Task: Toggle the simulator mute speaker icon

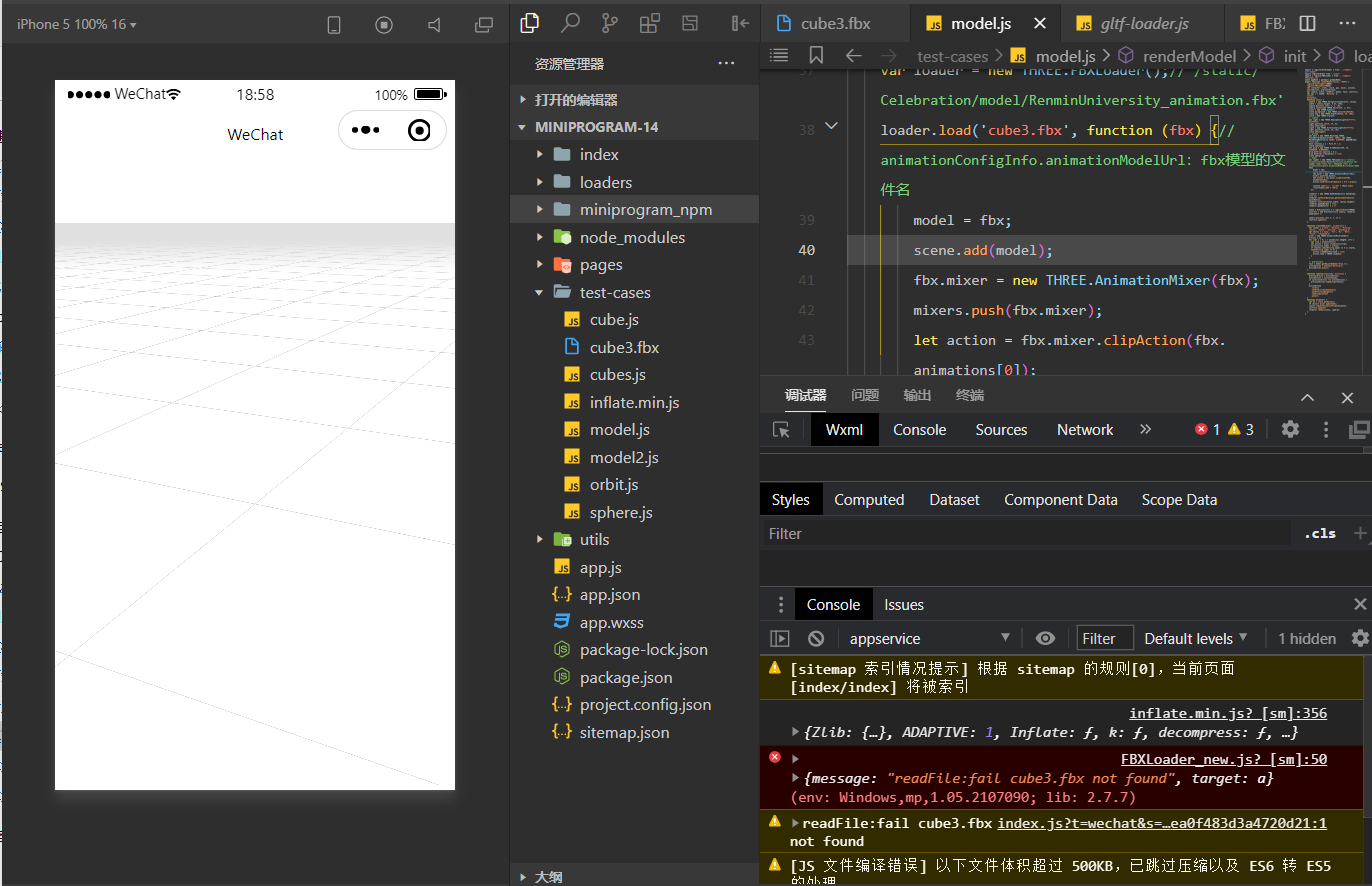Action: click(x=434, y=25)
